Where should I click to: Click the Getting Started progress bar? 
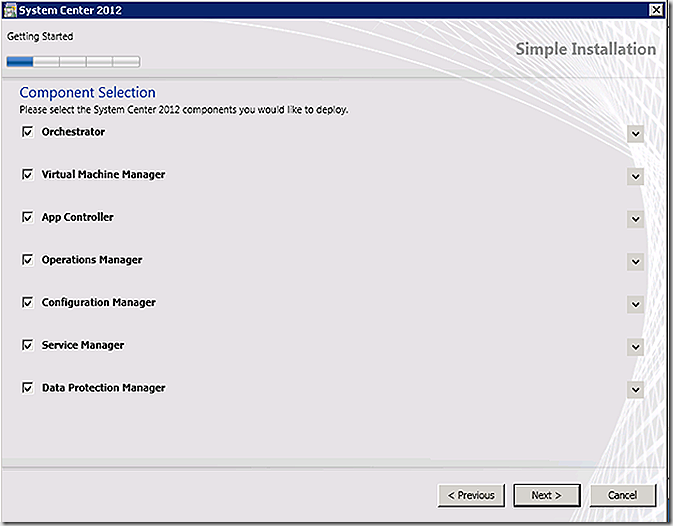tap(73, 62)
